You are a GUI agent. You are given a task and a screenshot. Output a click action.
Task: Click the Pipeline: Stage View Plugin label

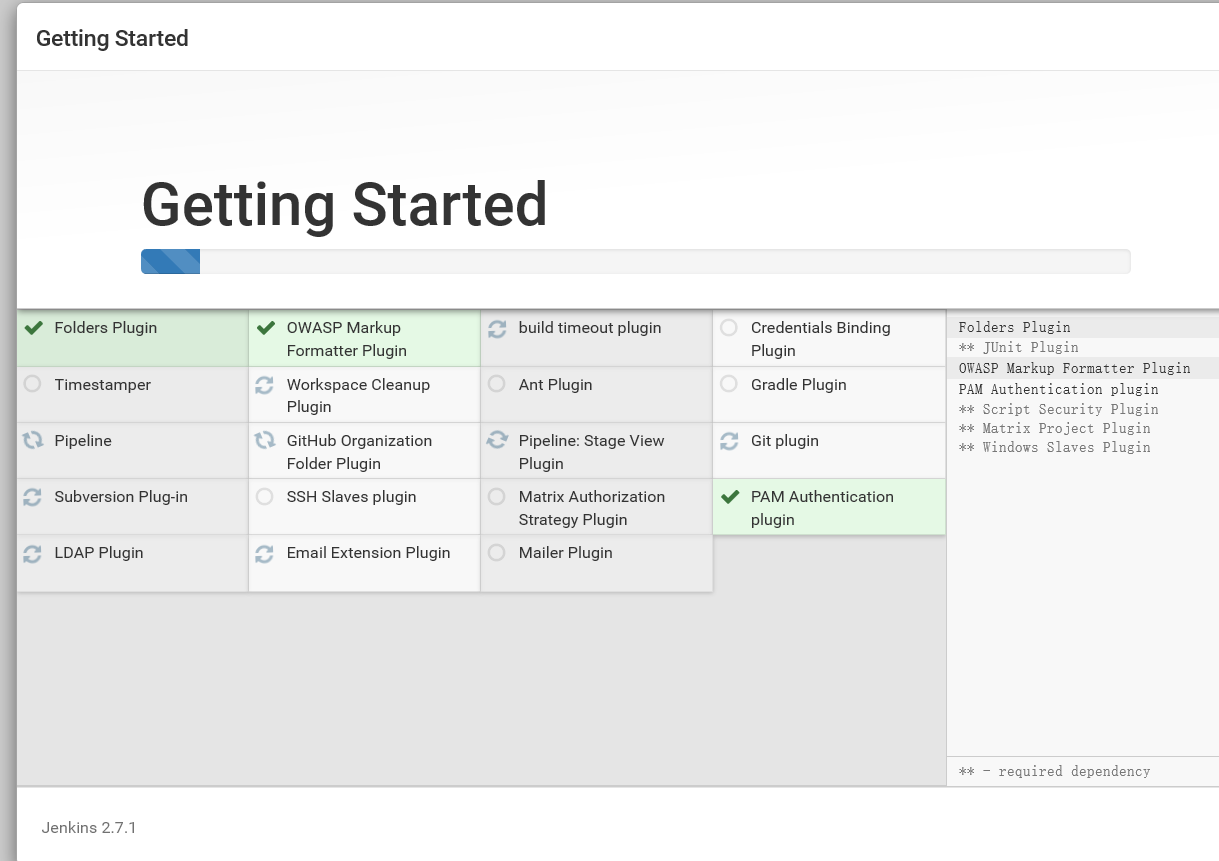tap(591, 451)
